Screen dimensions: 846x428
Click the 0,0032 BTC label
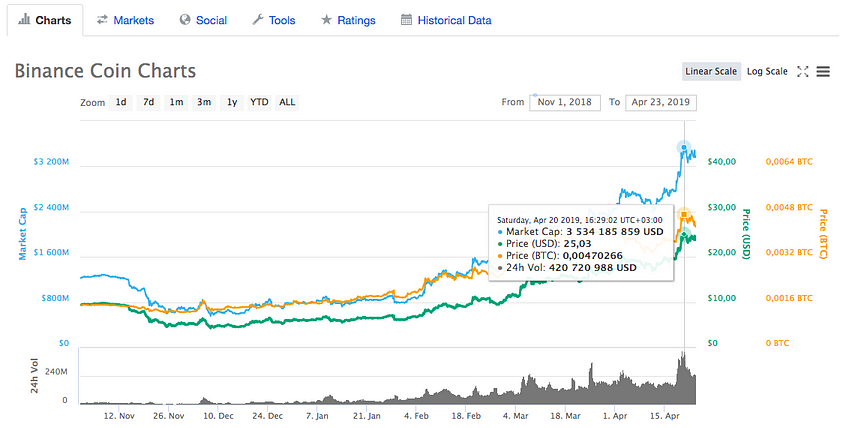pyautogui.click(x=789, y=253)
